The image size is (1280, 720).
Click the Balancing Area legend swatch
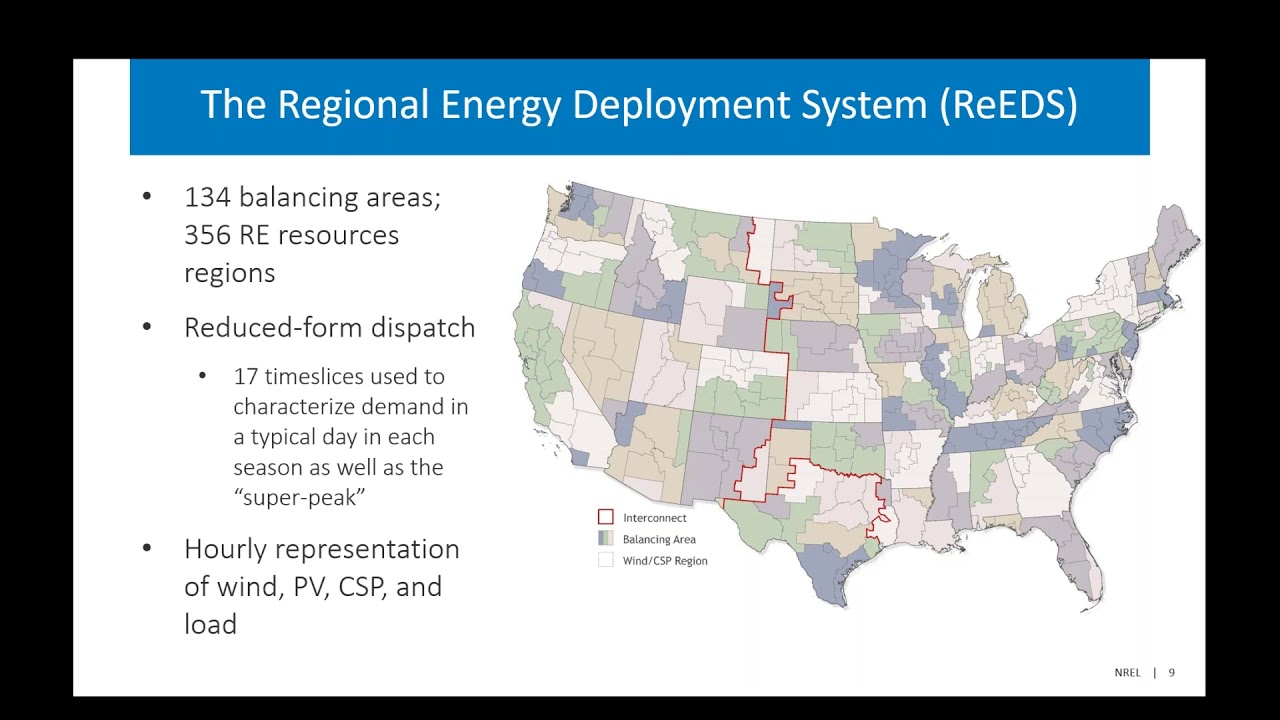tap(605, 539)
